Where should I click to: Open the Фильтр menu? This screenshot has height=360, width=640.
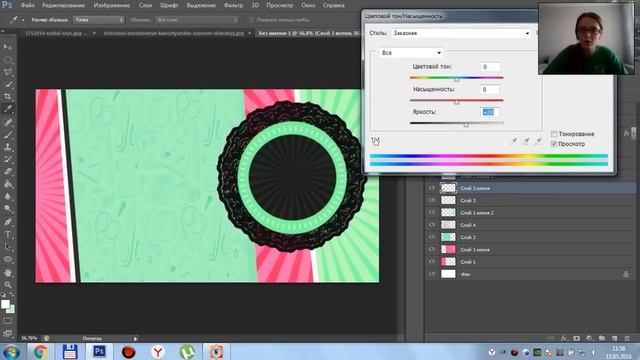point(233,5)
